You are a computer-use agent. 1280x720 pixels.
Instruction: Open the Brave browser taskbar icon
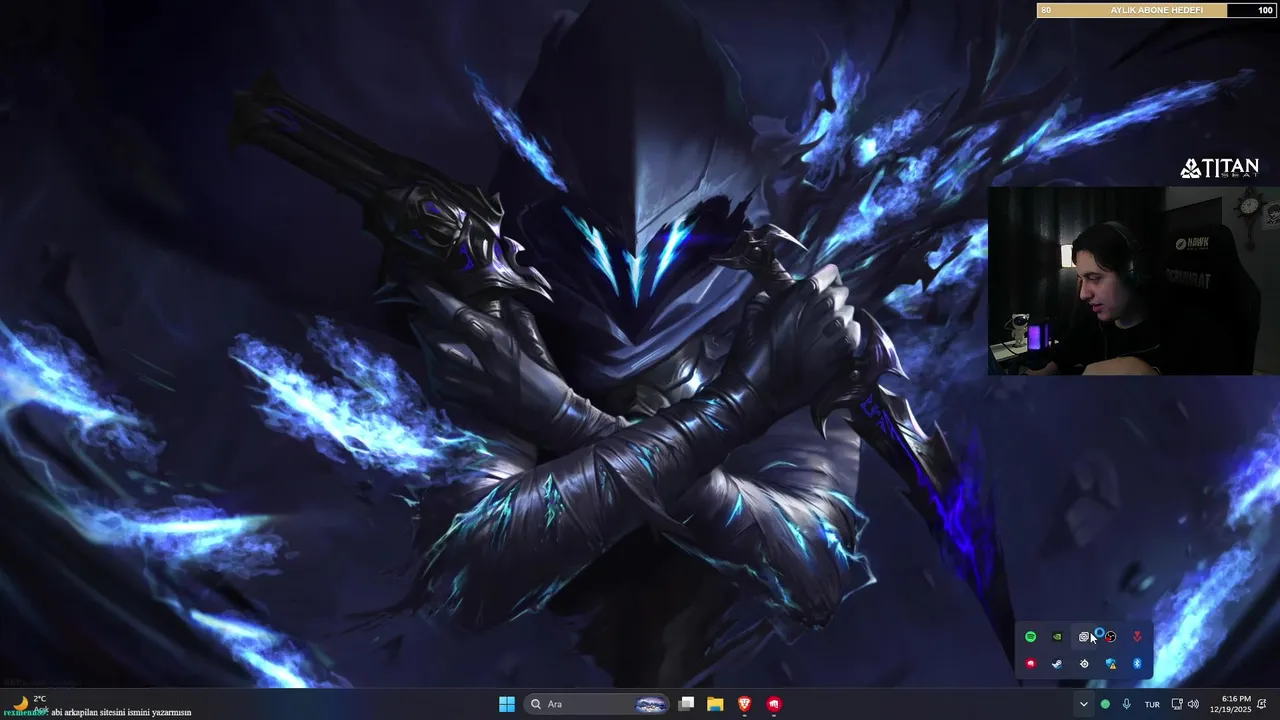tap(744, 704)
